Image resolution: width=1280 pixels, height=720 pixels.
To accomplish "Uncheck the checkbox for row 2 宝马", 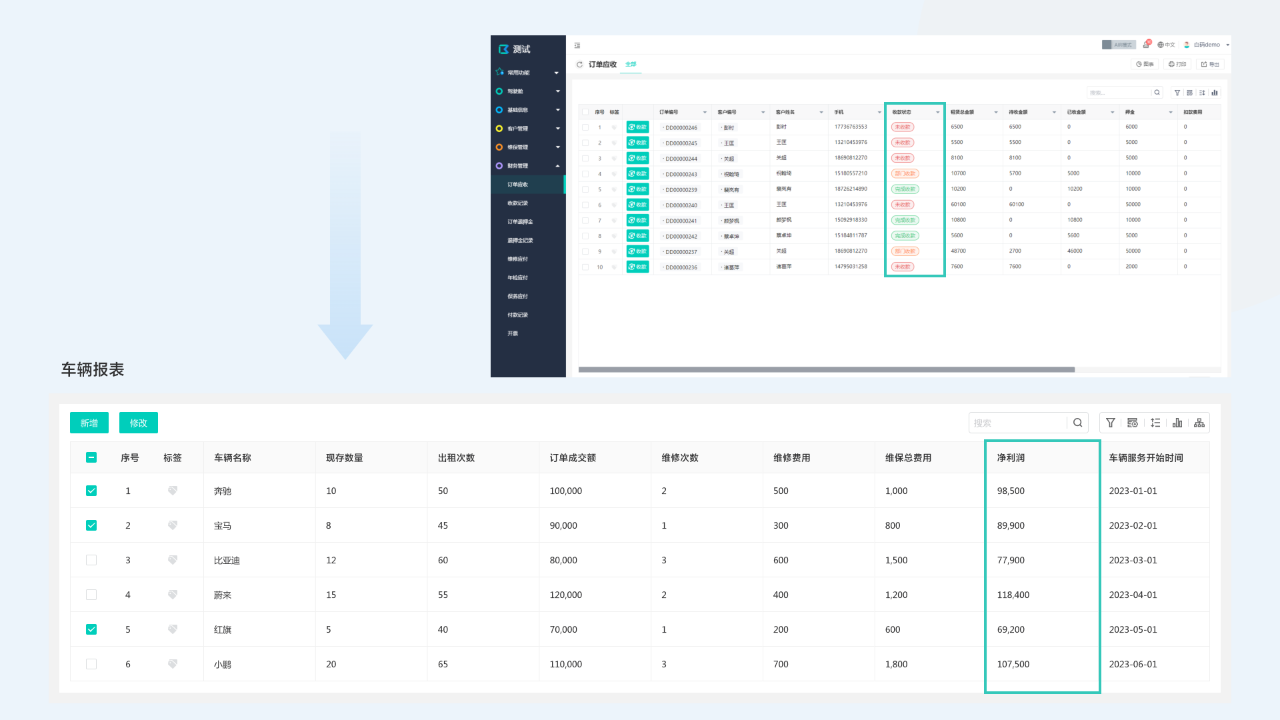I will coord(91,525).
